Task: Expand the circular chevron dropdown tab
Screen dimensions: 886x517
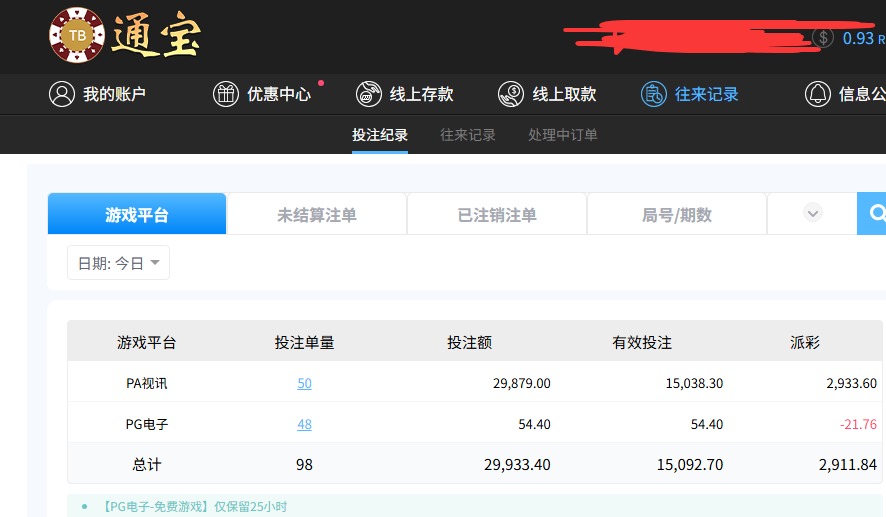Action: point(812,213)
